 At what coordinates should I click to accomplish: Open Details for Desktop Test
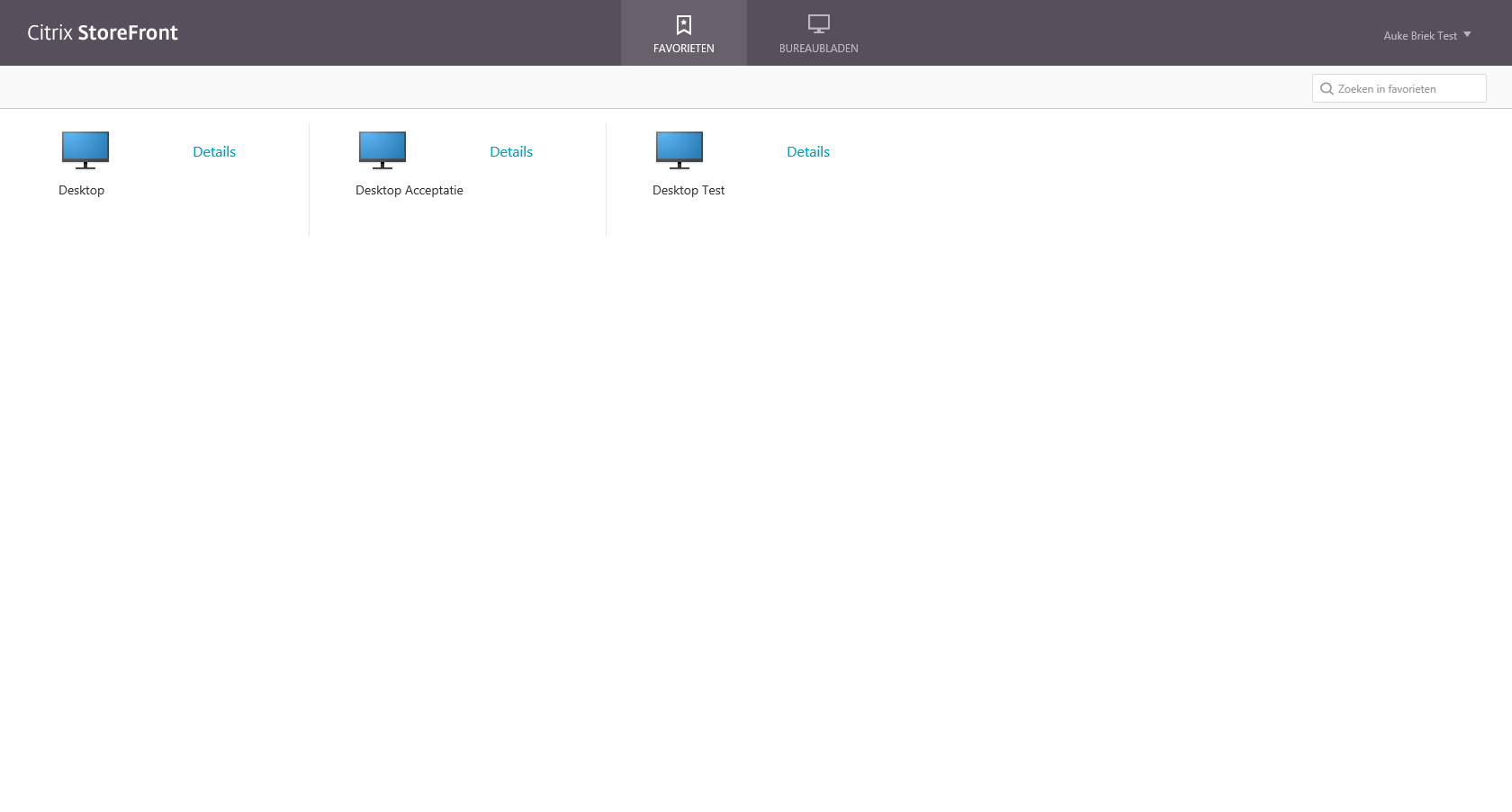808,152
